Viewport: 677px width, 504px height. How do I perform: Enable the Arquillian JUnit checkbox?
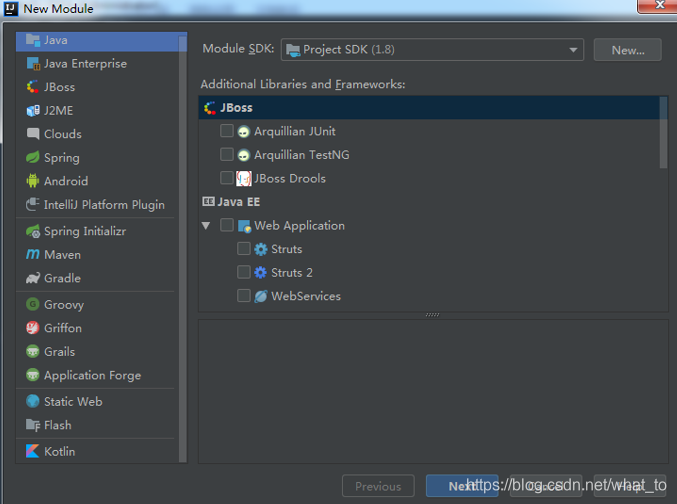[227, 130]
